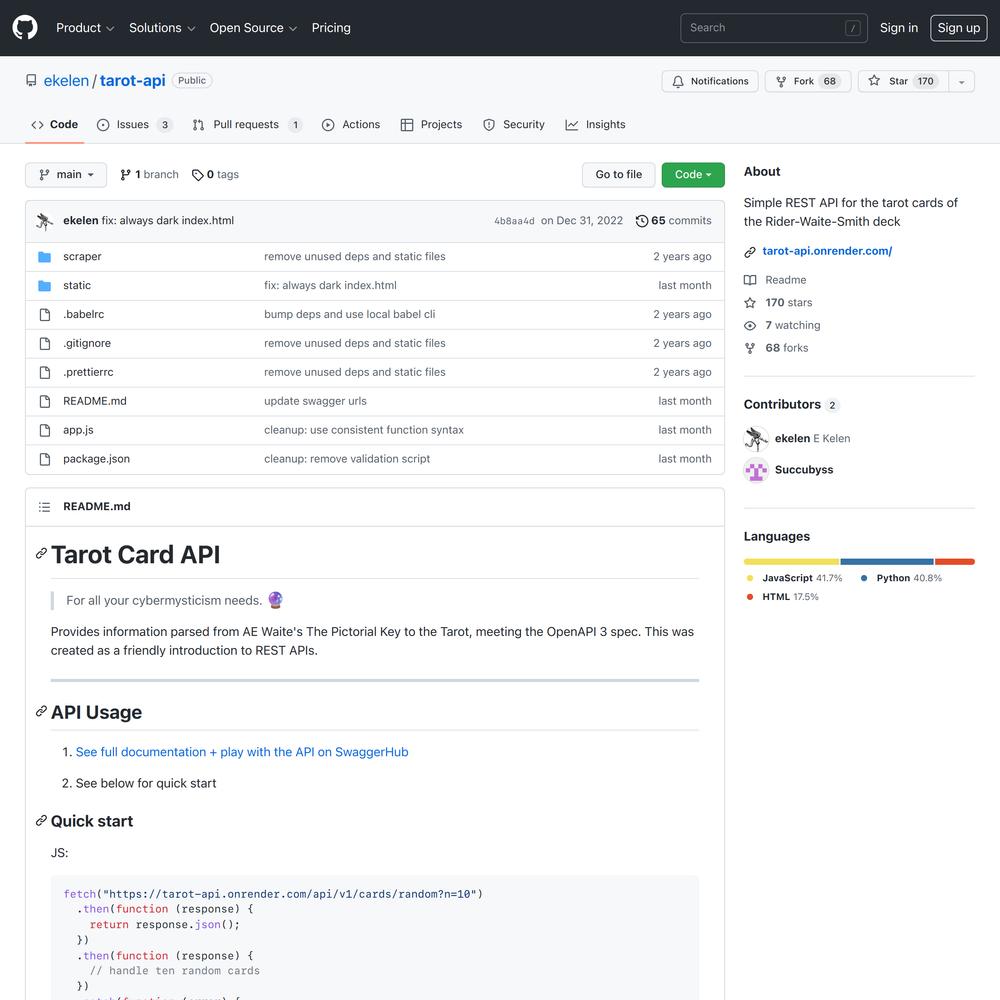The height and width of the screenshot is (1000, 1000).
Task: Click the eye icon beside 7 watching
Action: click(x=750, y=326)
